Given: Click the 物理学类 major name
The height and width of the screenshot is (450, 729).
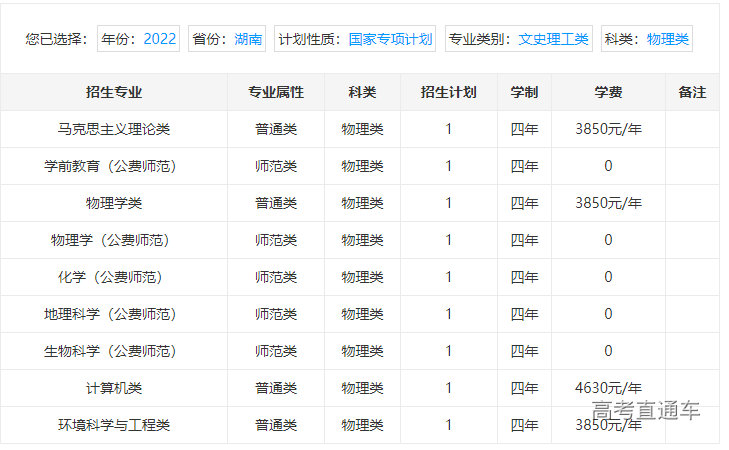Looking at the screenshot, I should click(x=114, y=203).
